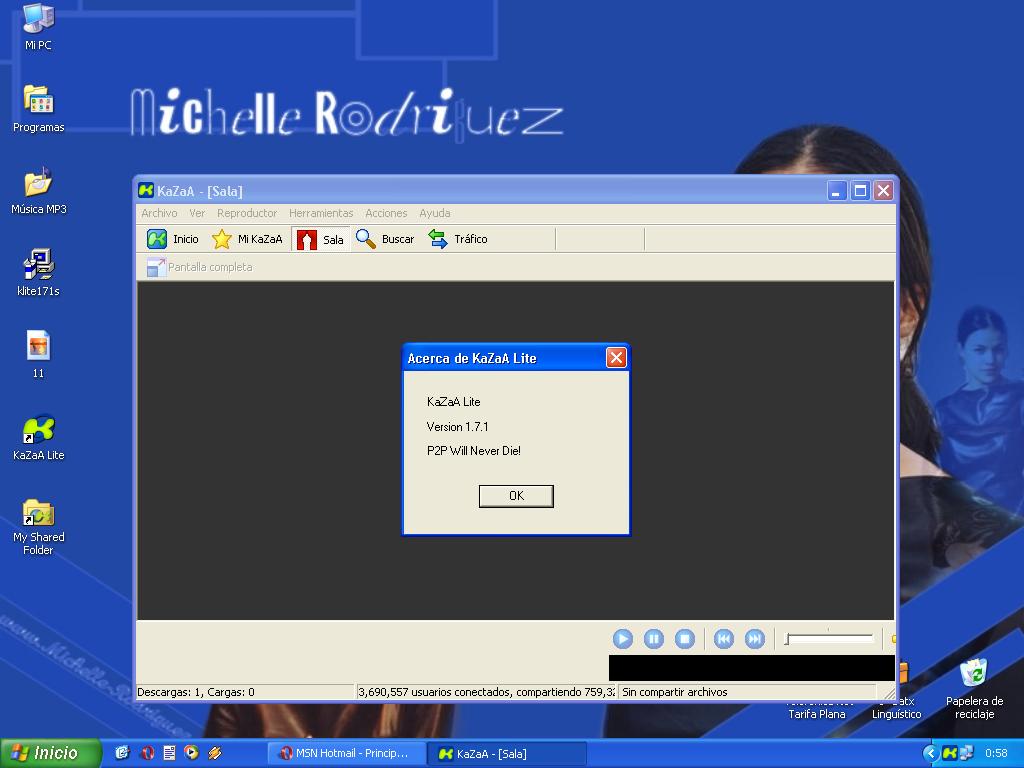Click the KaZaA system tray icon
Screen dimensions: 1024x768
(950, 753)
